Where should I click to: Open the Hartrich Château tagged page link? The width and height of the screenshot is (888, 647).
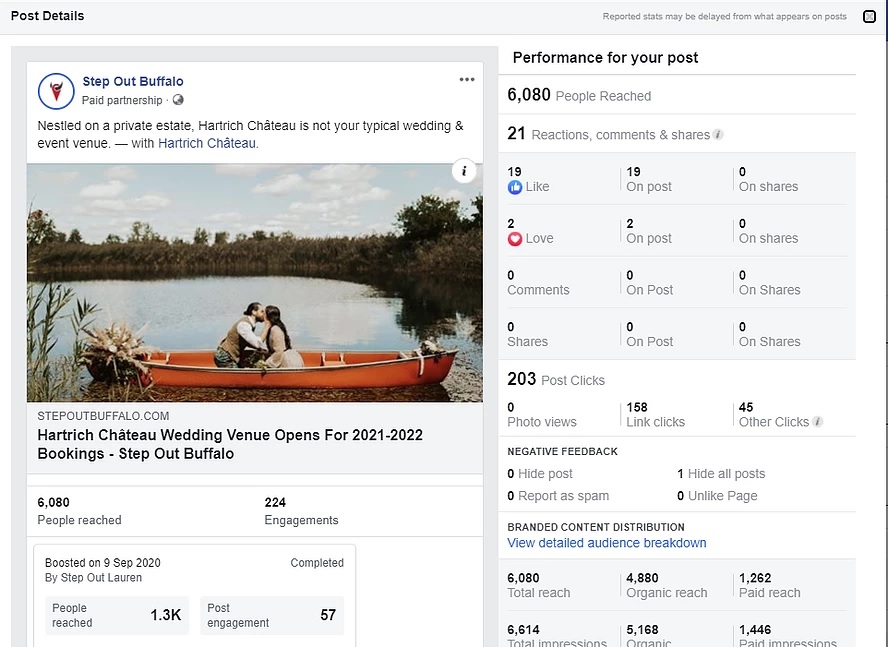pyautogui.click(x=208, y=143)
